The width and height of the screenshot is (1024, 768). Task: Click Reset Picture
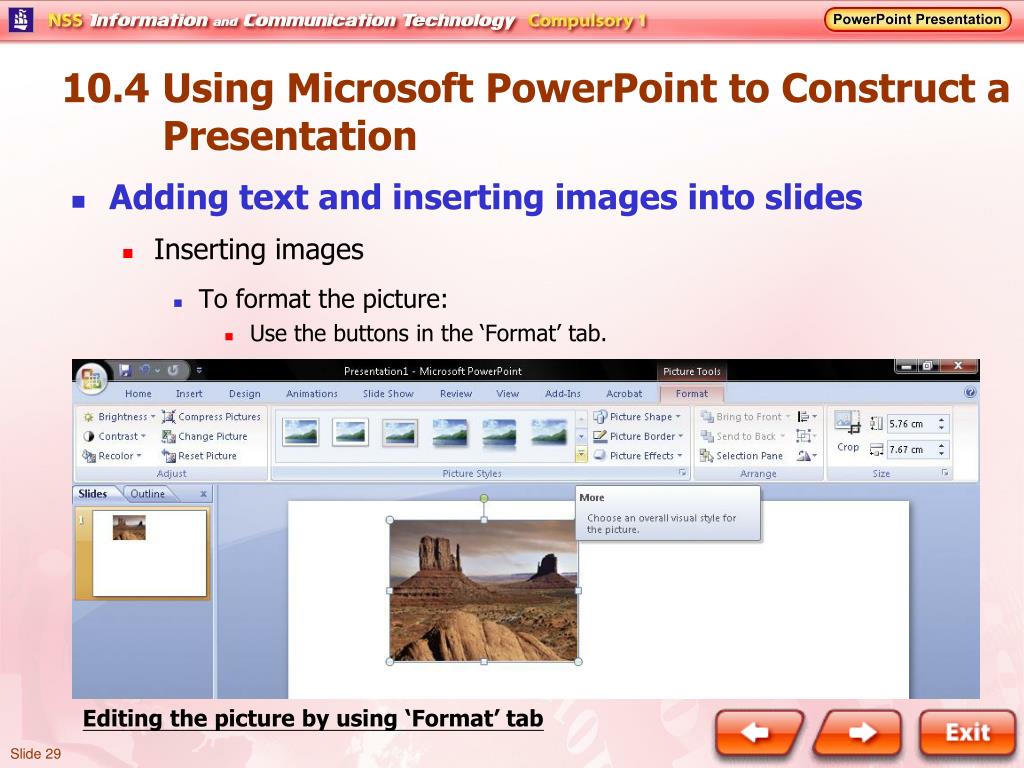(200, 456)
